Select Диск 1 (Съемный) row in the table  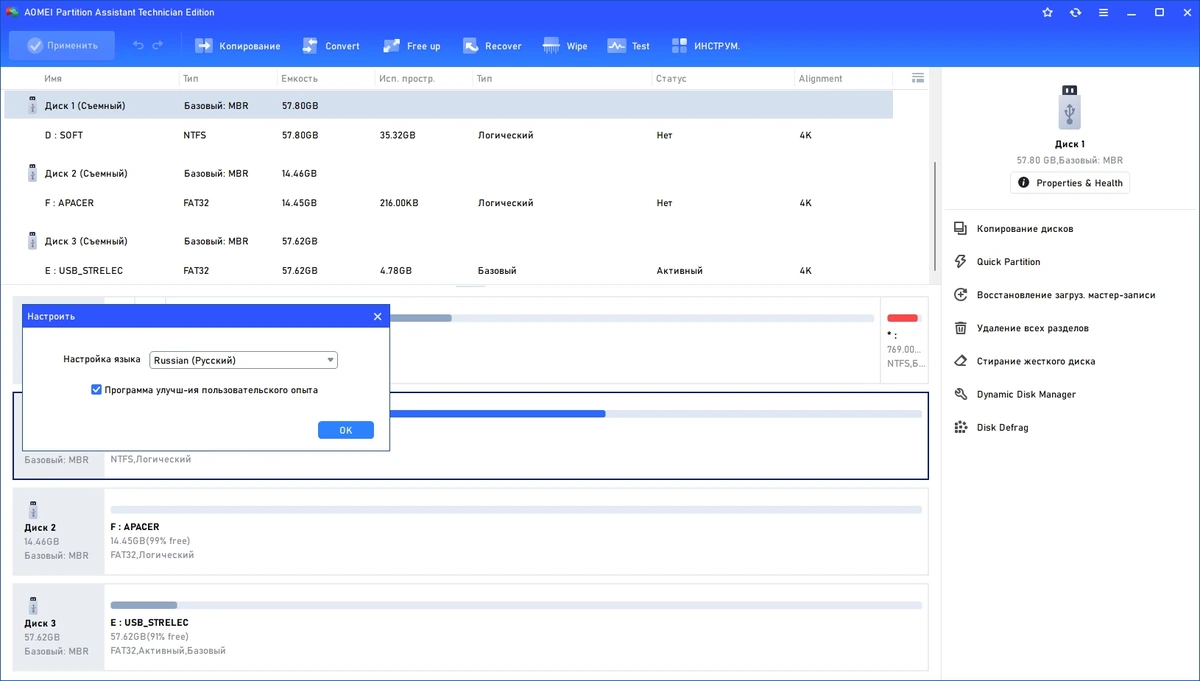click(x=448, y=105)
